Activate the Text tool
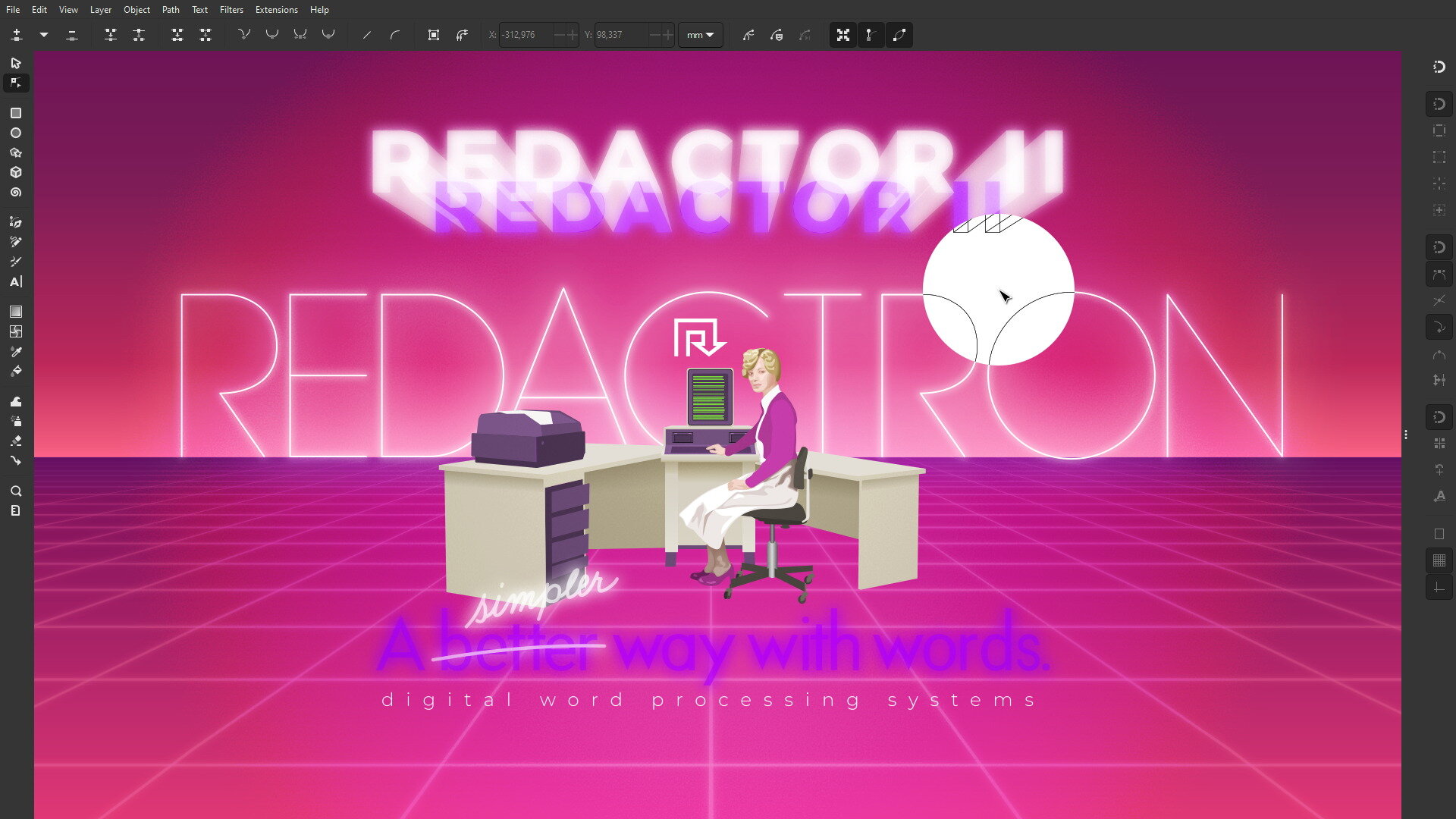Viewport: 1456px width, 819px height. click(16, 281)
